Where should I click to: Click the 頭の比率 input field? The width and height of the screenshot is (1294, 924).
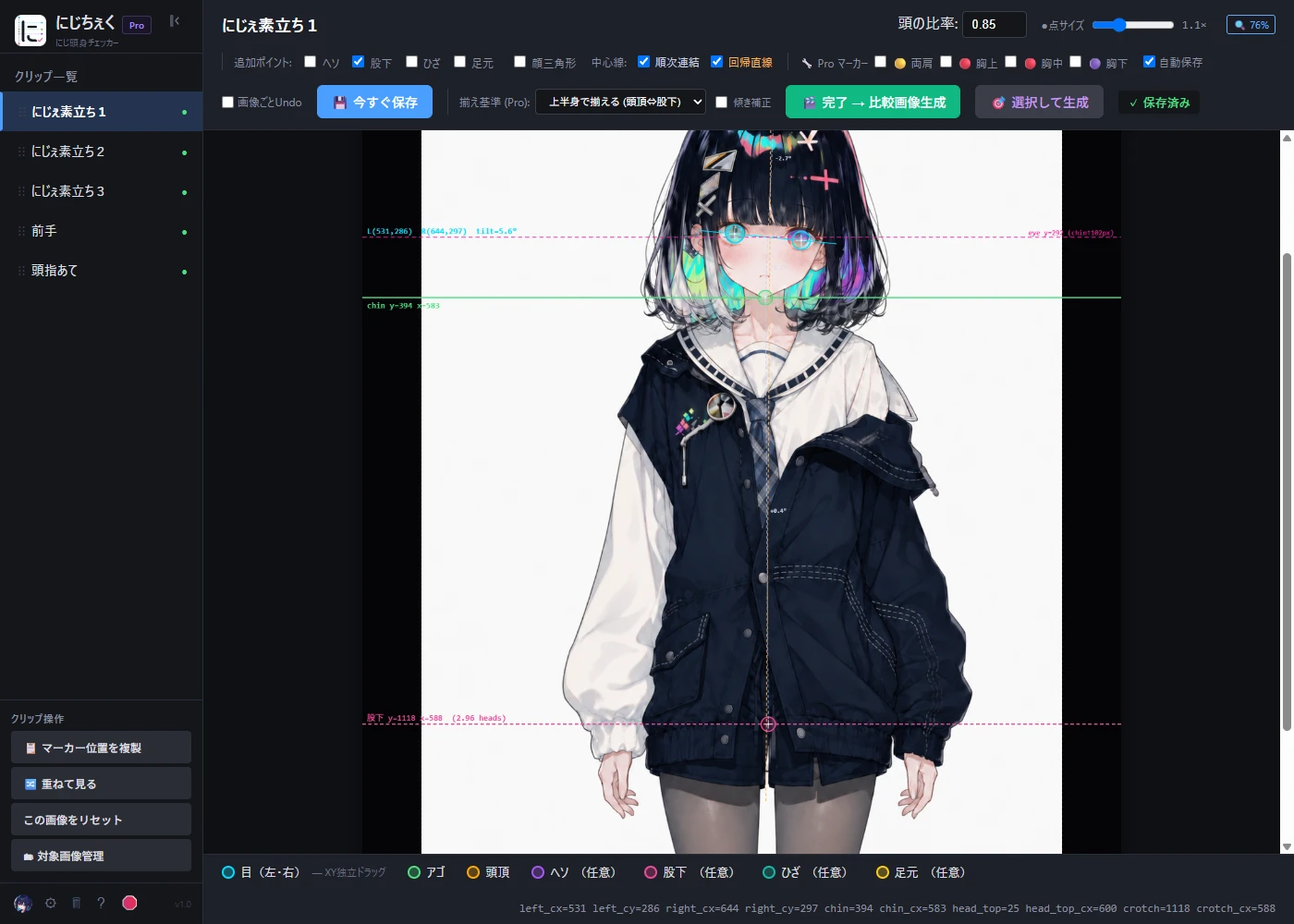(995, 24)
